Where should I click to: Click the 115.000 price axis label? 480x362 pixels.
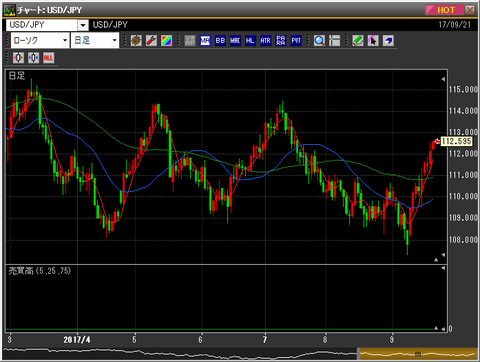463,90
